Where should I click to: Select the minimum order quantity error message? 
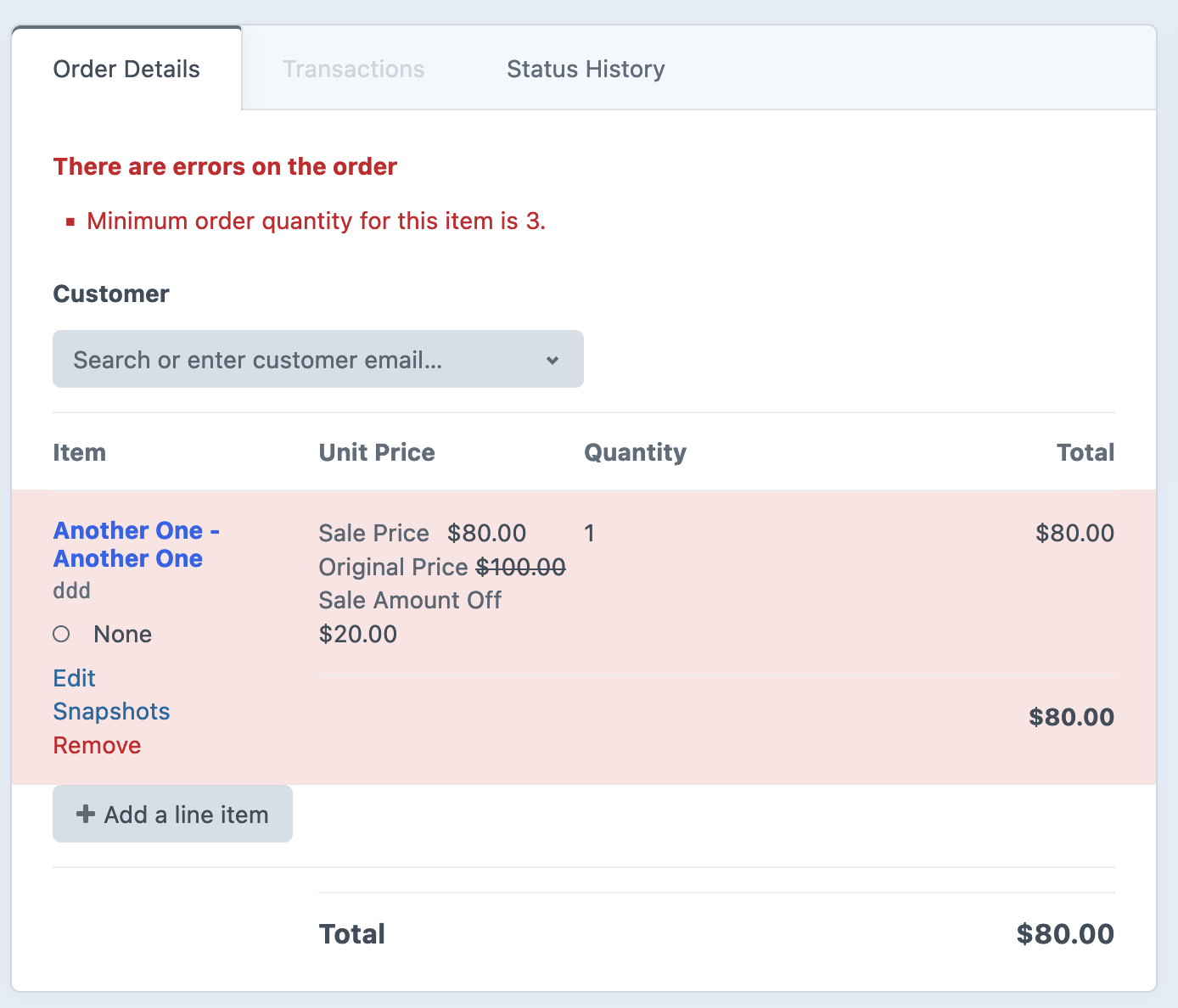[x=316, y=221]
